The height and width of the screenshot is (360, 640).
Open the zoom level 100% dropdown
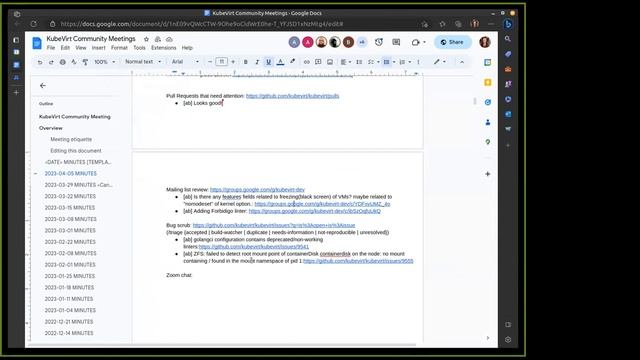[104, 62]
